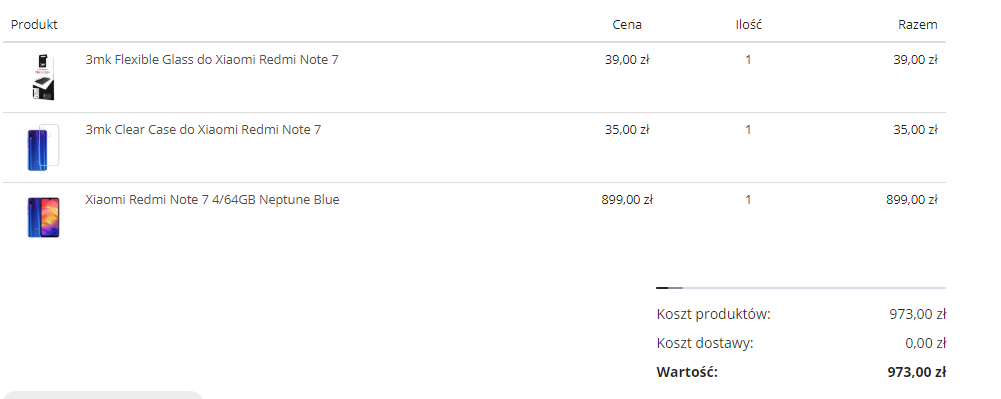Open the 3mk Flexible Glass product link

(x=212, y=59)
